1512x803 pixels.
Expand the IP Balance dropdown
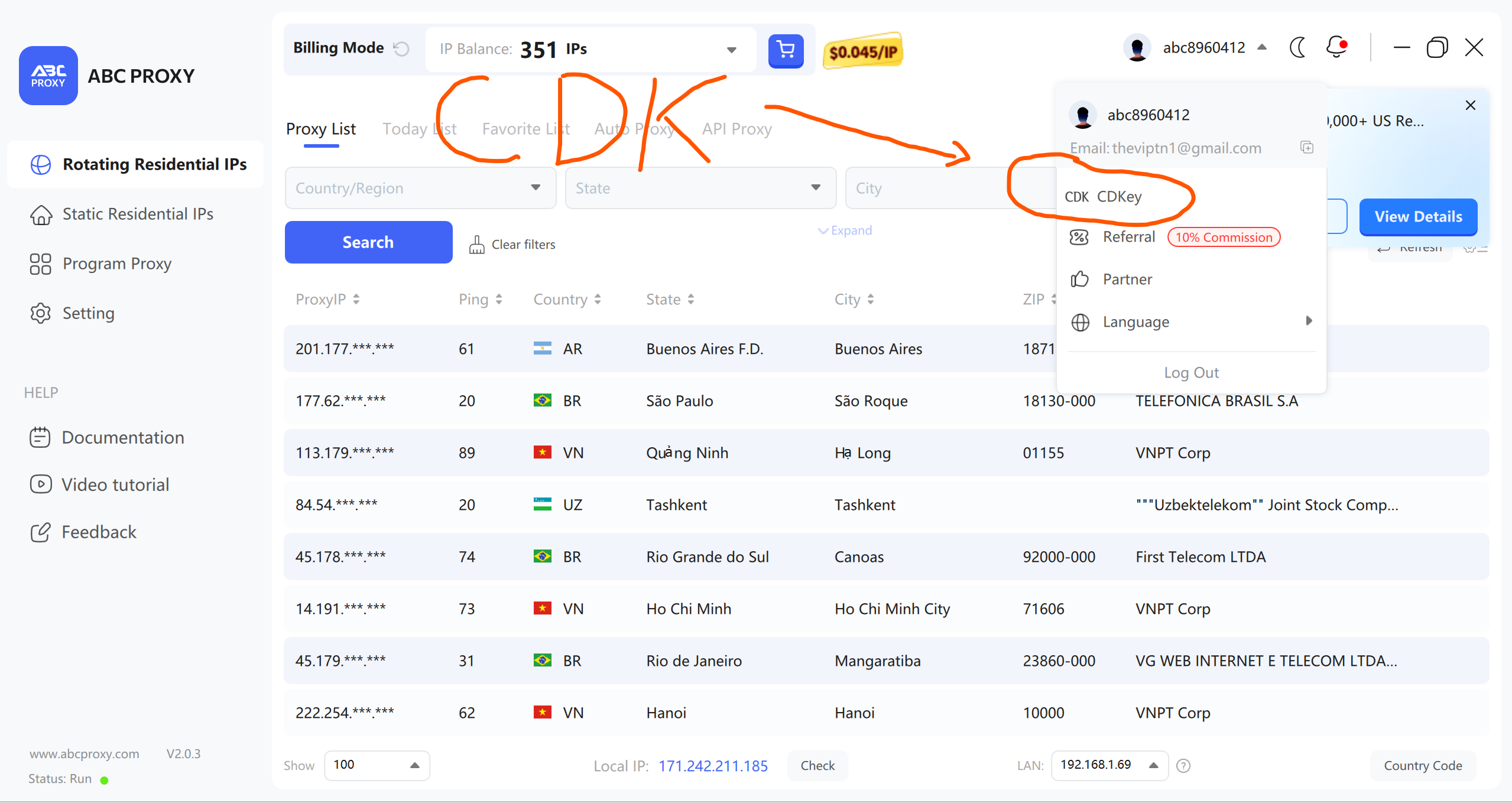pos(731,50)
